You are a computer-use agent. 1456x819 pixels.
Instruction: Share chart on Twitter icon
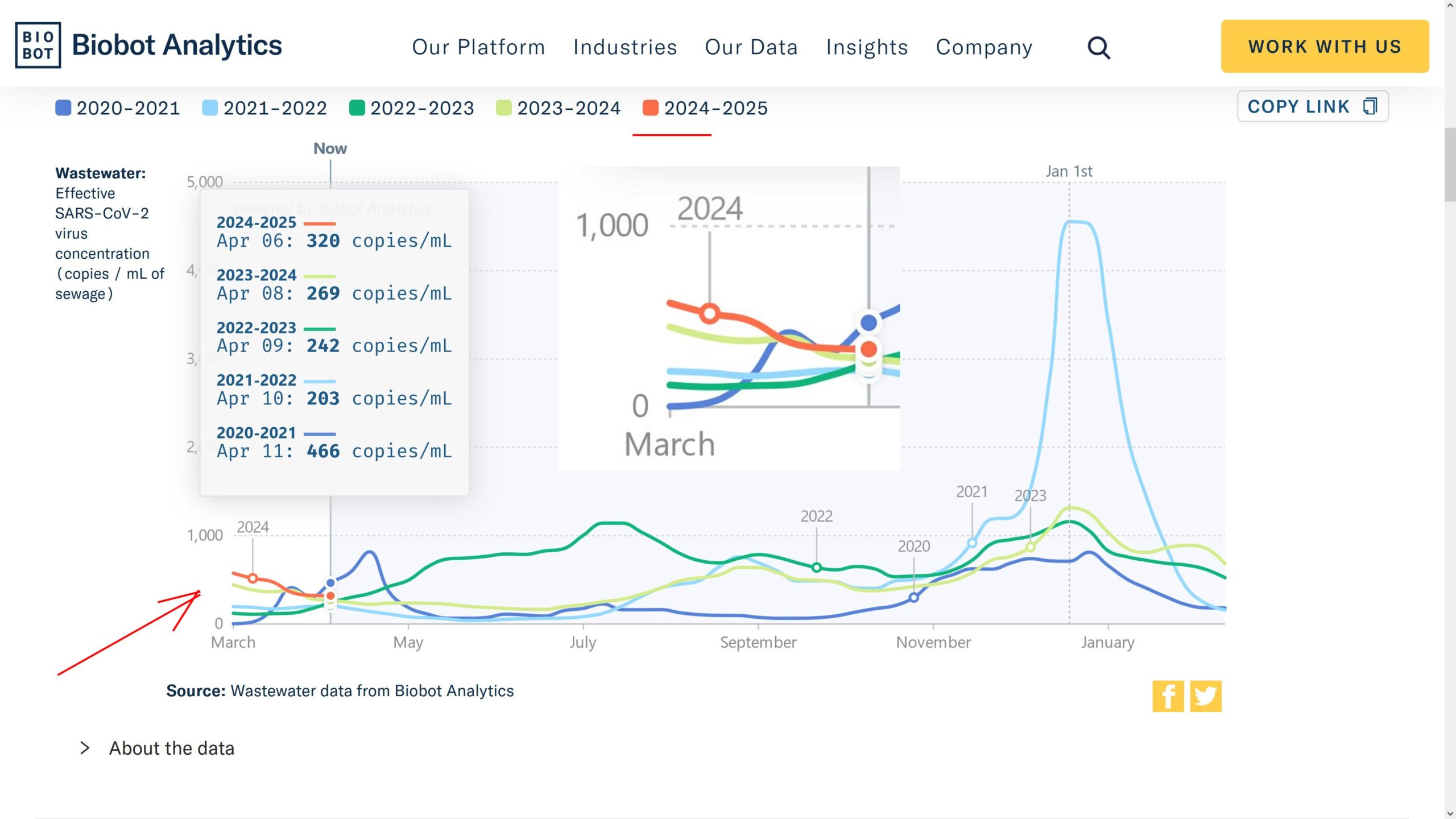[1205, 696]
